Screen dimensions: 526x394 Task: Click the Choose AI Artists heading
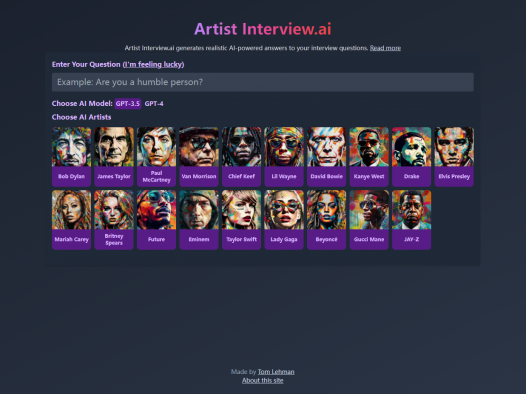tap(82, 117)
